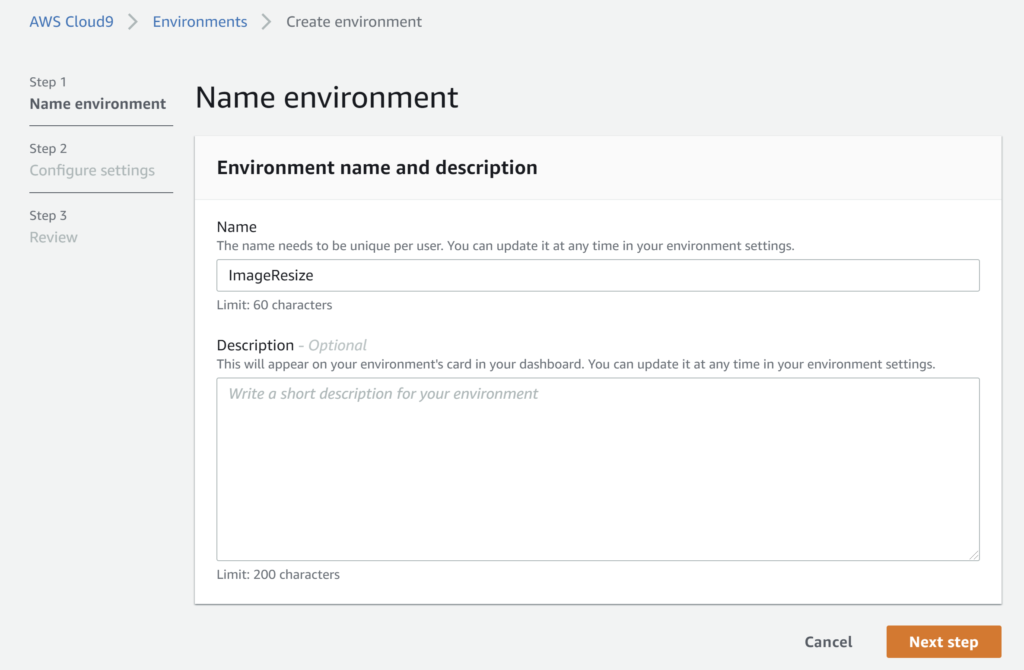The width and height of the screenshot is (1024, 670).
Task: Click the Name environment page heading
Action: pyautogui.click(x=326, y=97)
